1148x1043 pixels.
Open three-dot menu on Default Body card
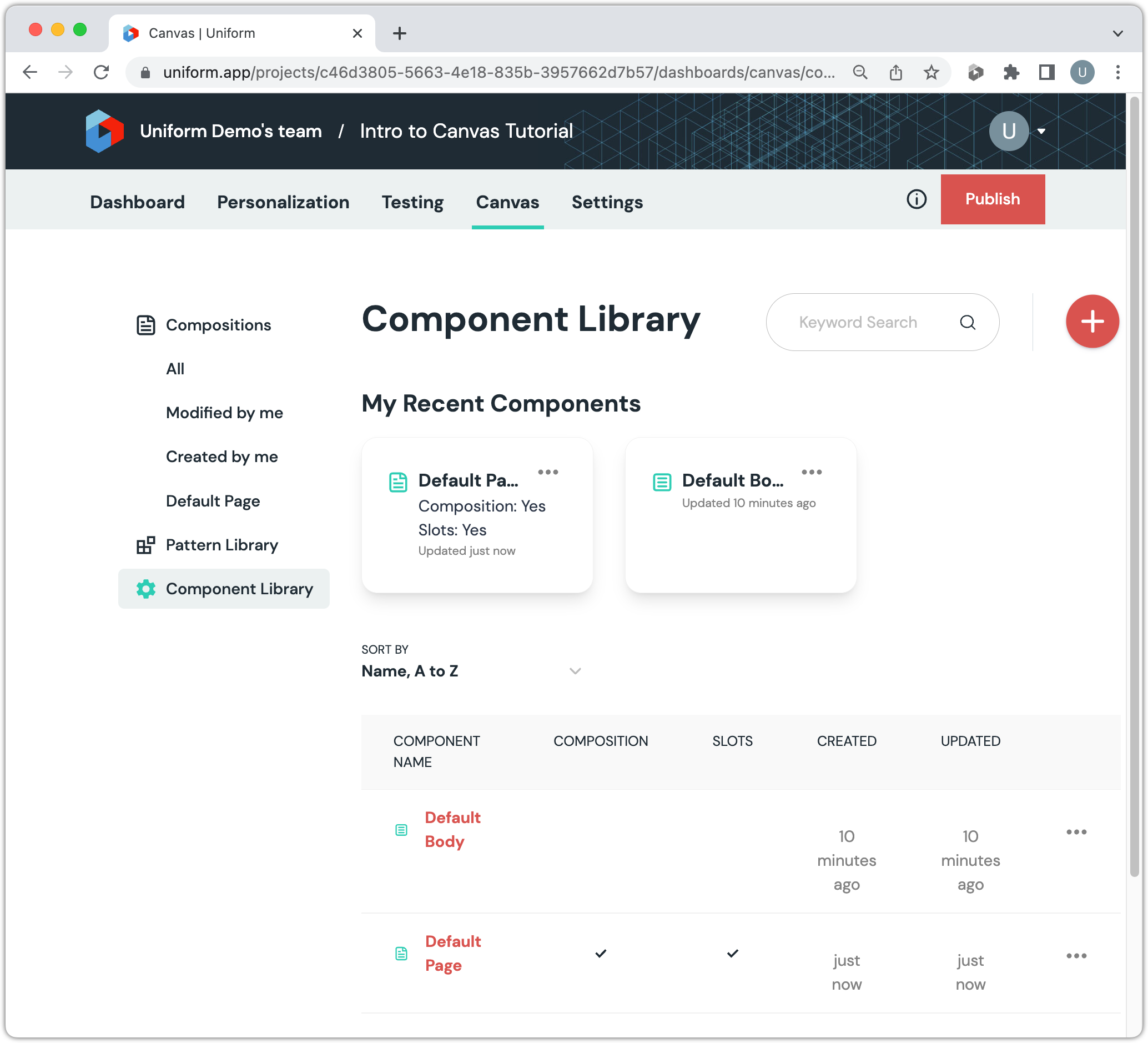811,472
